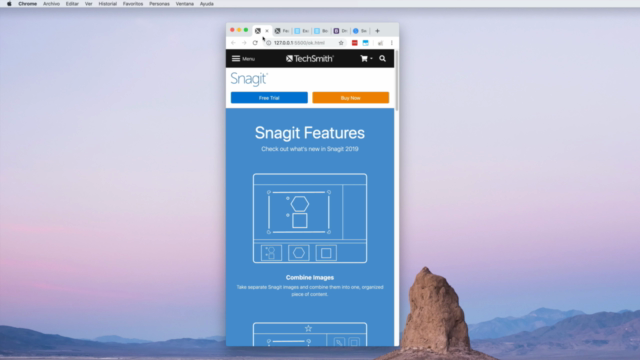
Task: Switch to the second TechSmith 'Fe' tab
Action: [x=282, y=31]
